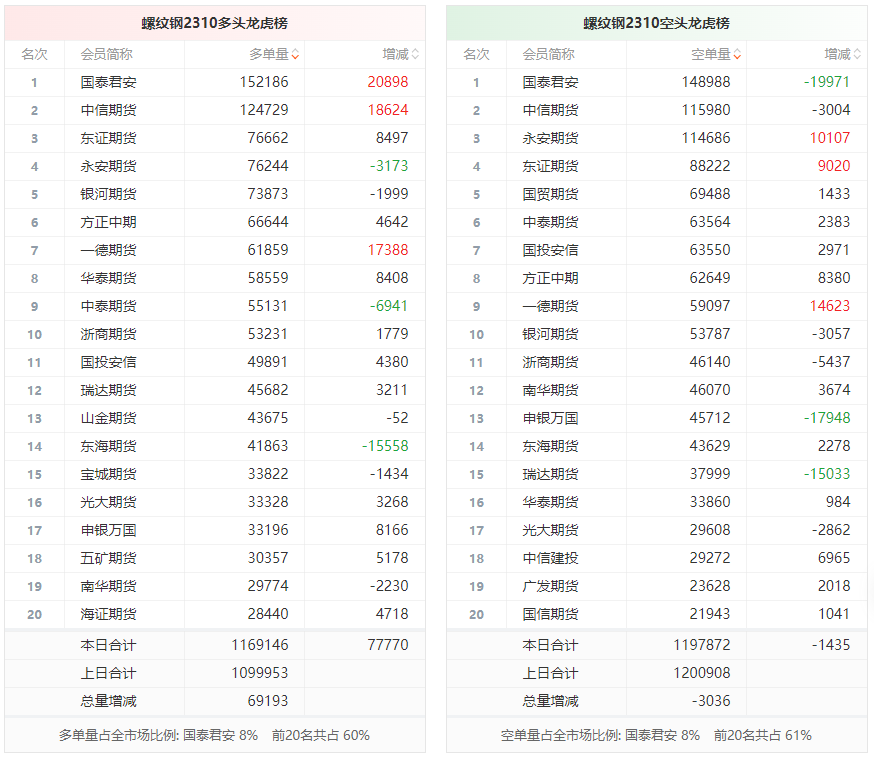The width and height of the screenshot is (874, 759).
Task: Click 南华期货 in short table row 12
Action: coord(550,390)
